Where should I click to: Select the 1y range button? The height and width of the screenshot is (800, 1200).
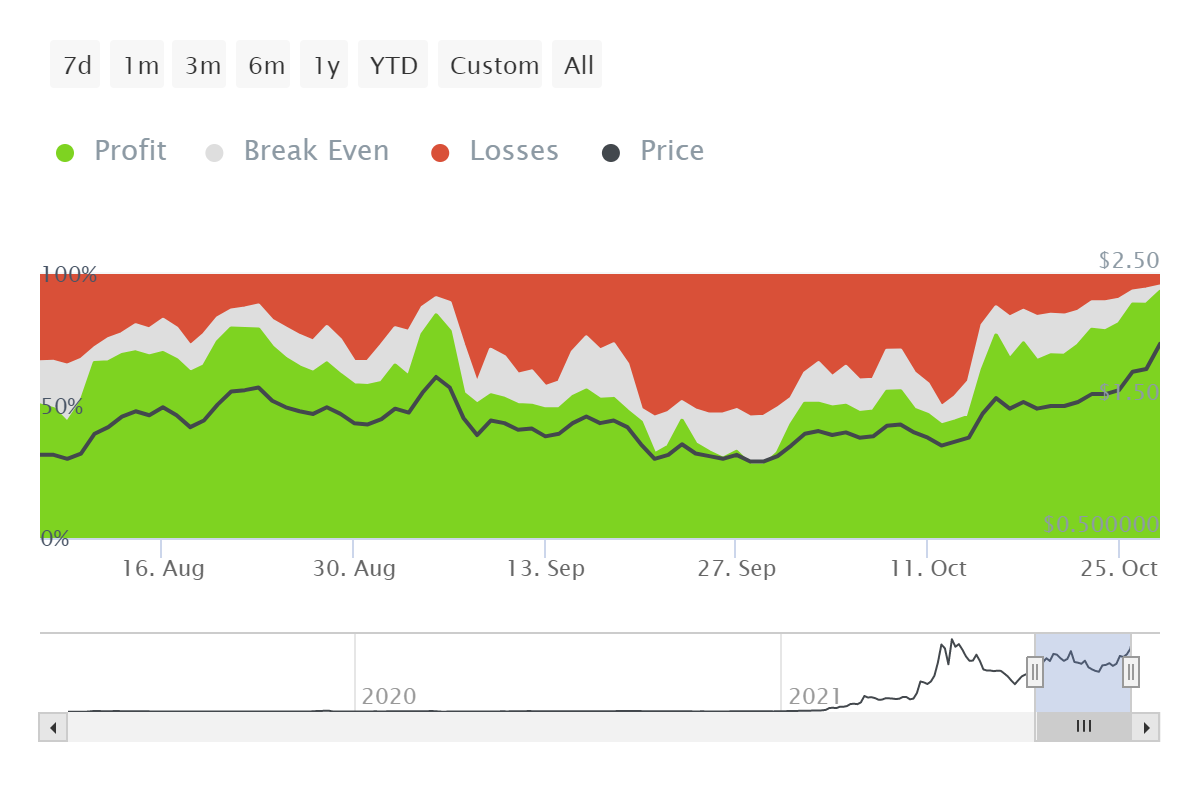pyautogui.click(x=325, y=65)
